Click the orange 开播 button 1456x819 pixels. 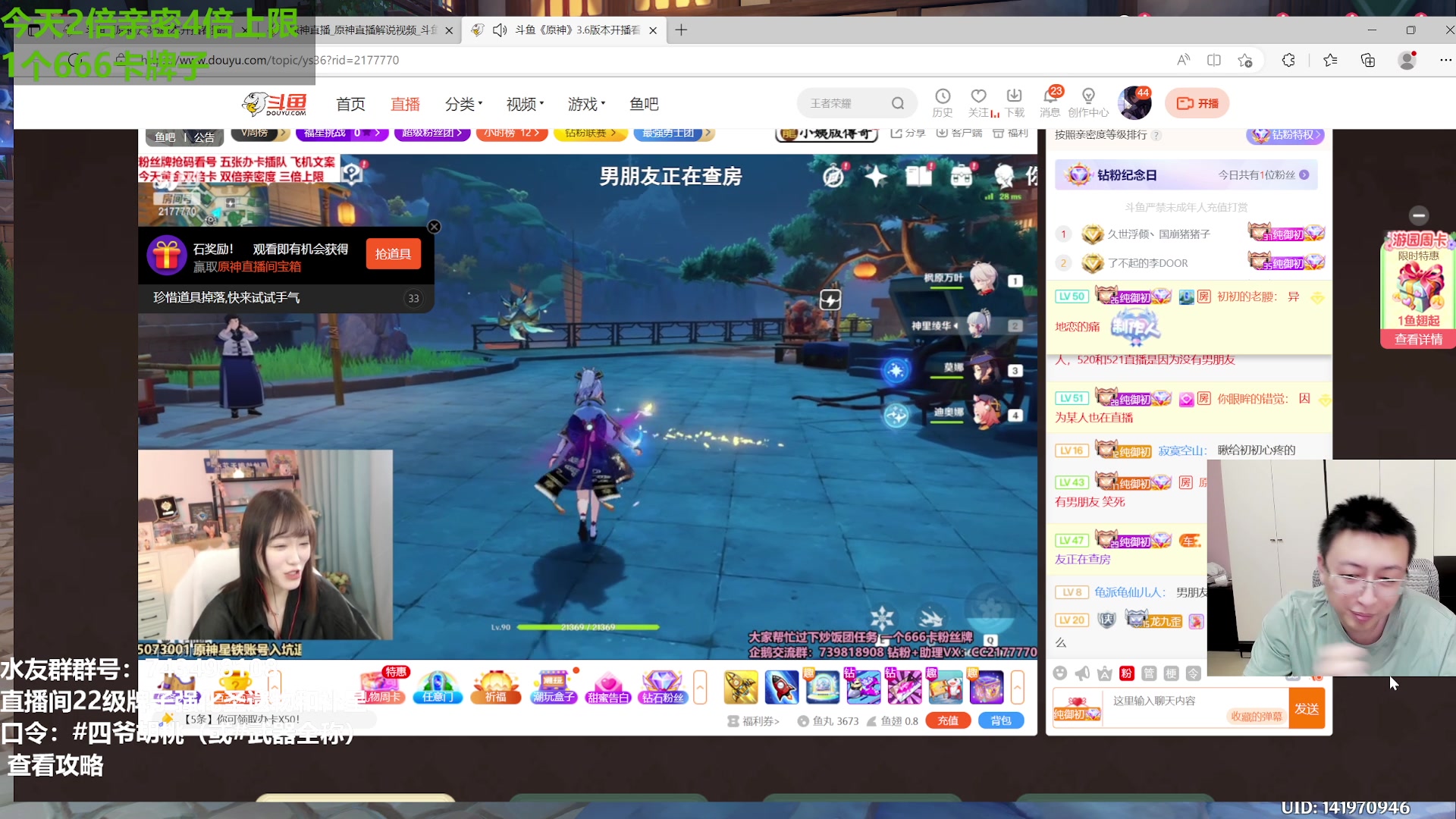[1197, 103]
